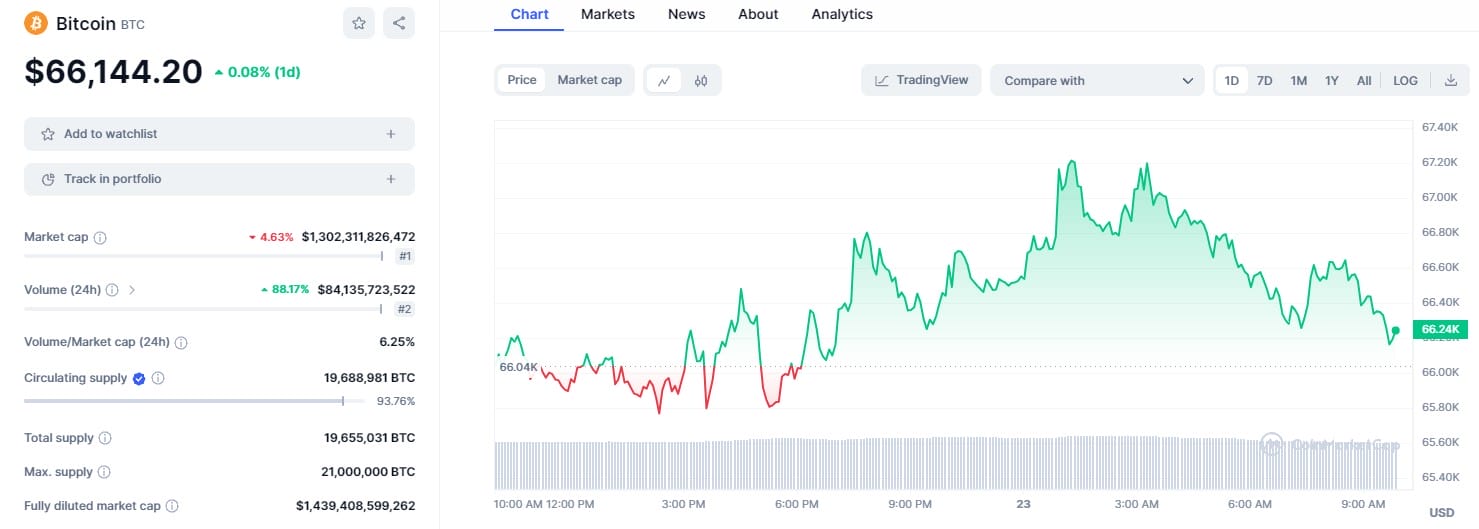The image size is (1479, 529).
Task: Switch to line chart view icon
Action: click(x=664, y=81)
